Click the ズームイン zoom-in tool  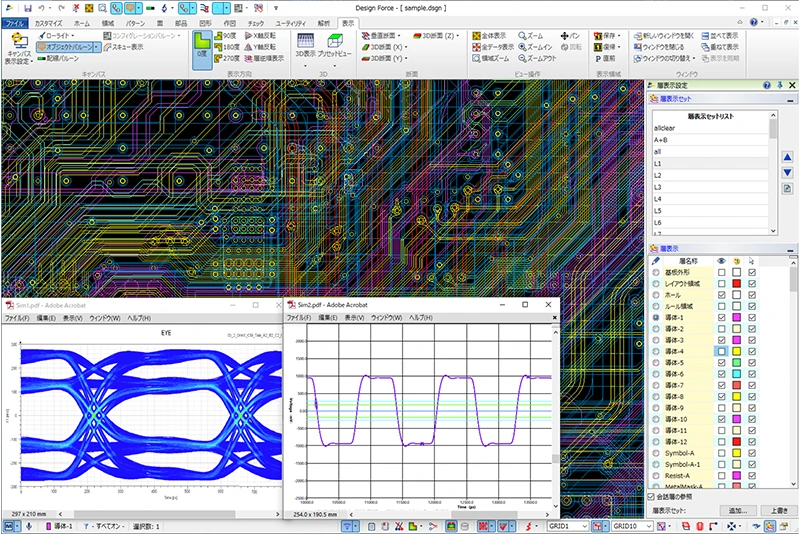point(535,47)
